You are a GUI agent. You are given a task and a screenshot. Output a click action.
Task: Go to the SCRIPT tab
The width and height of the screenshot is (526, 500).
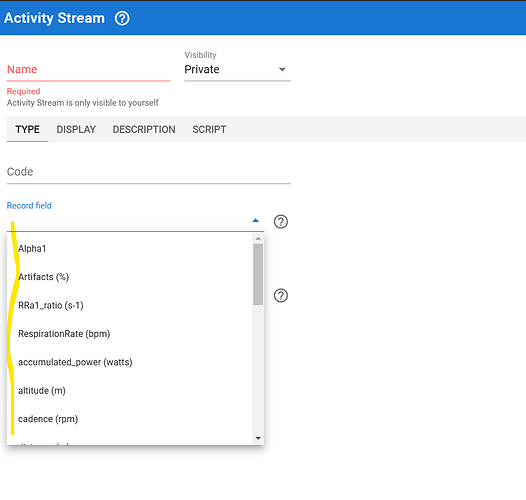pos(209,130)
